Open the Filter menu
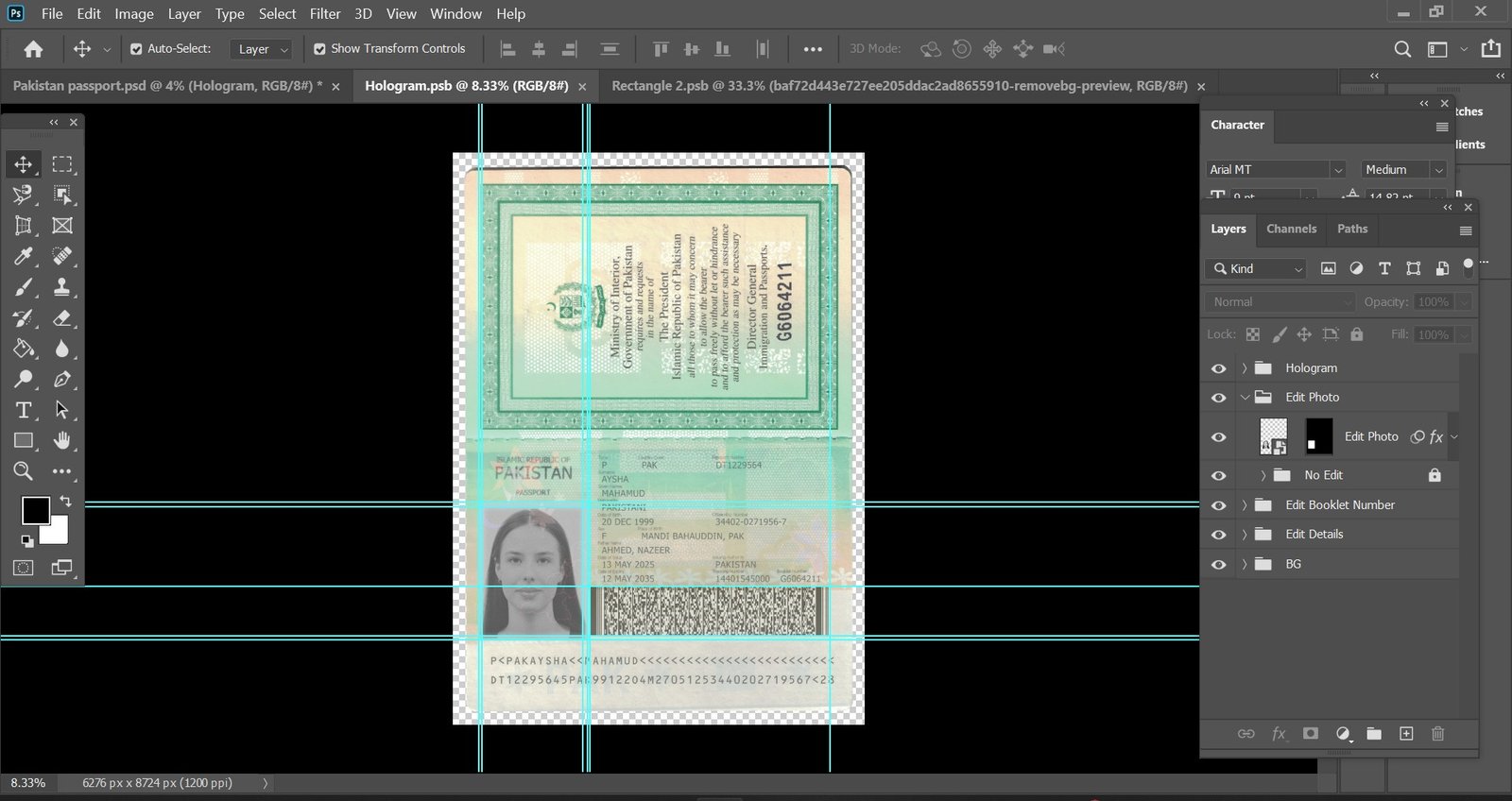Screen dimensions: 1512x801 coord(325,14)
